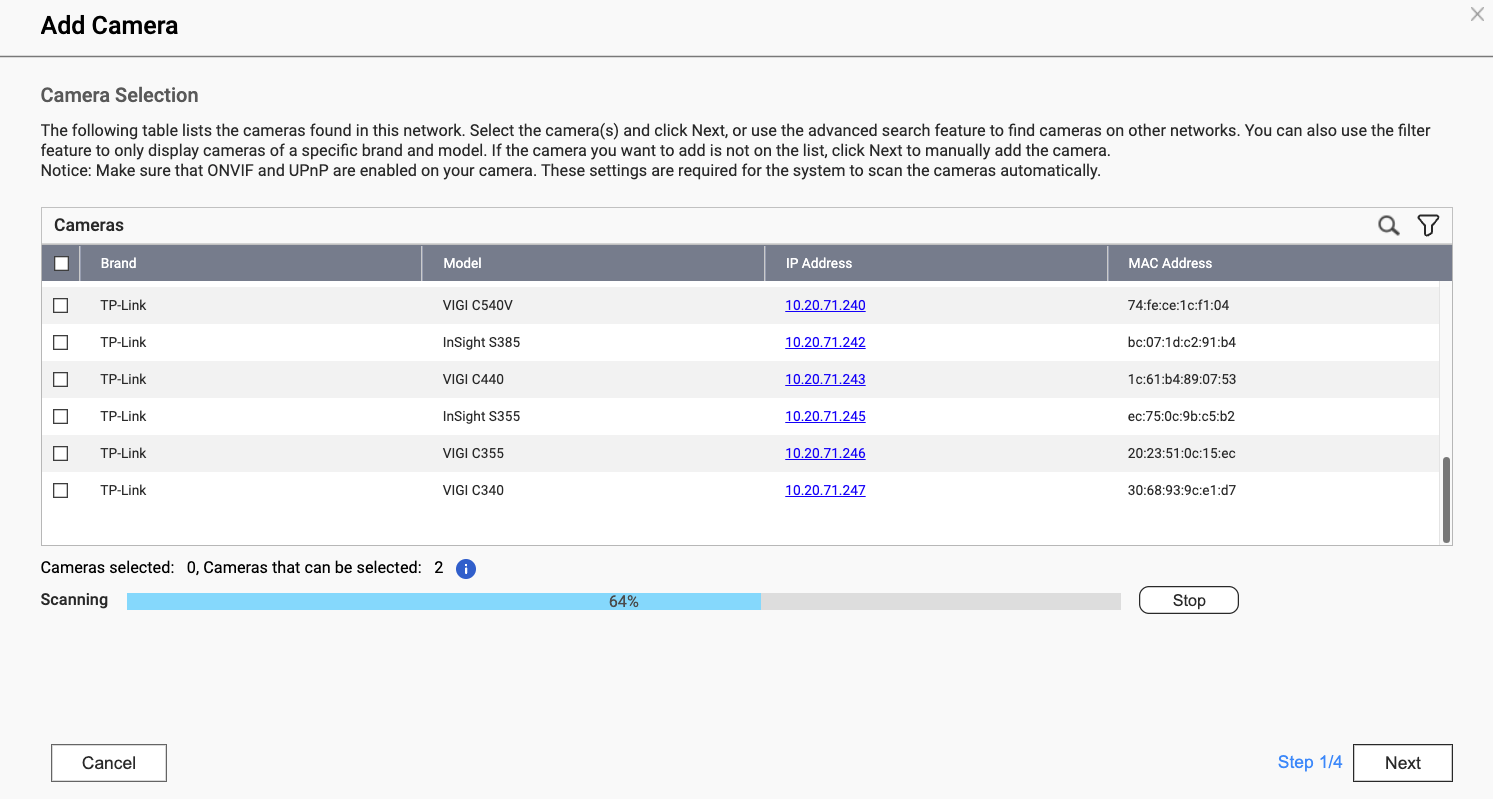Enable the InSight S355 camera checkbox
Screen dimensions: 1493x799
[61, 416]
